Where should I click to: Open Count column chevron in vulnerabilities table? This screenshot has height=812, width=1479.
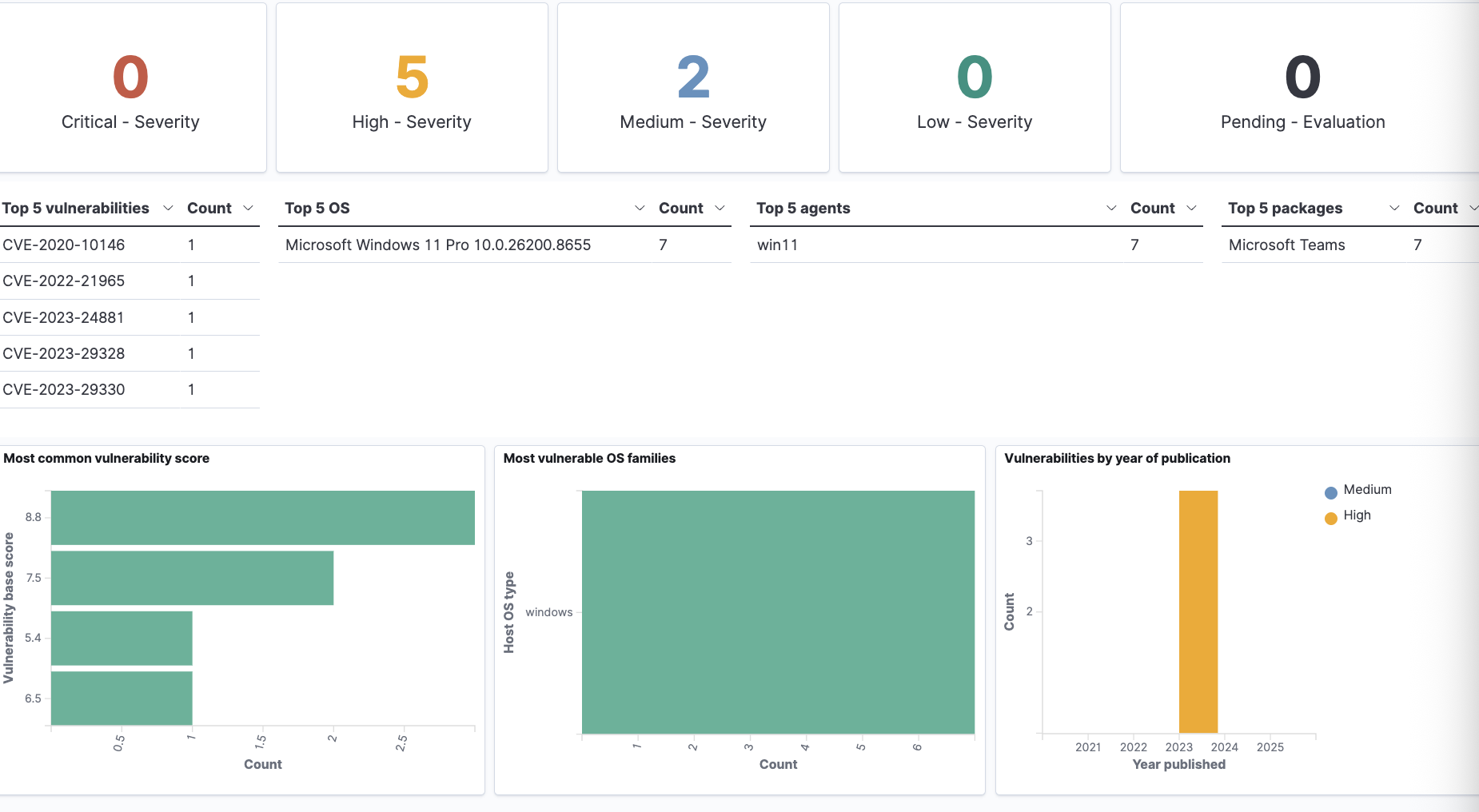[x=248, y=208]
